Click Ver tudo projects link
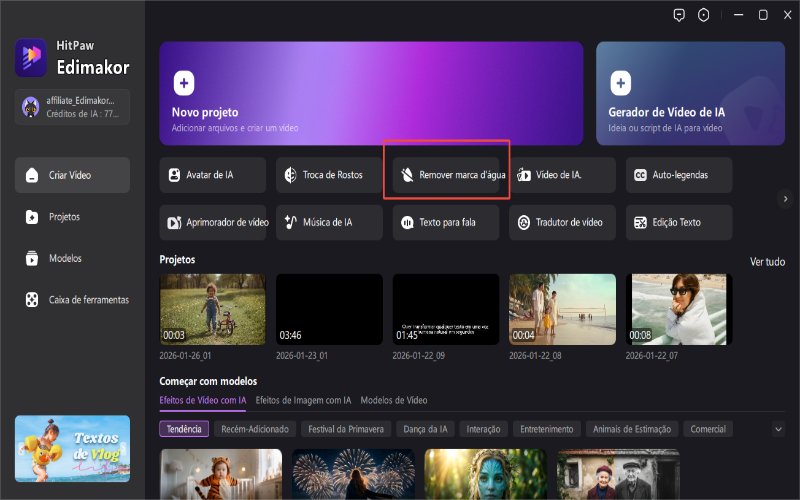The height and width of the screenshot is (500, 800). [767, 261]
